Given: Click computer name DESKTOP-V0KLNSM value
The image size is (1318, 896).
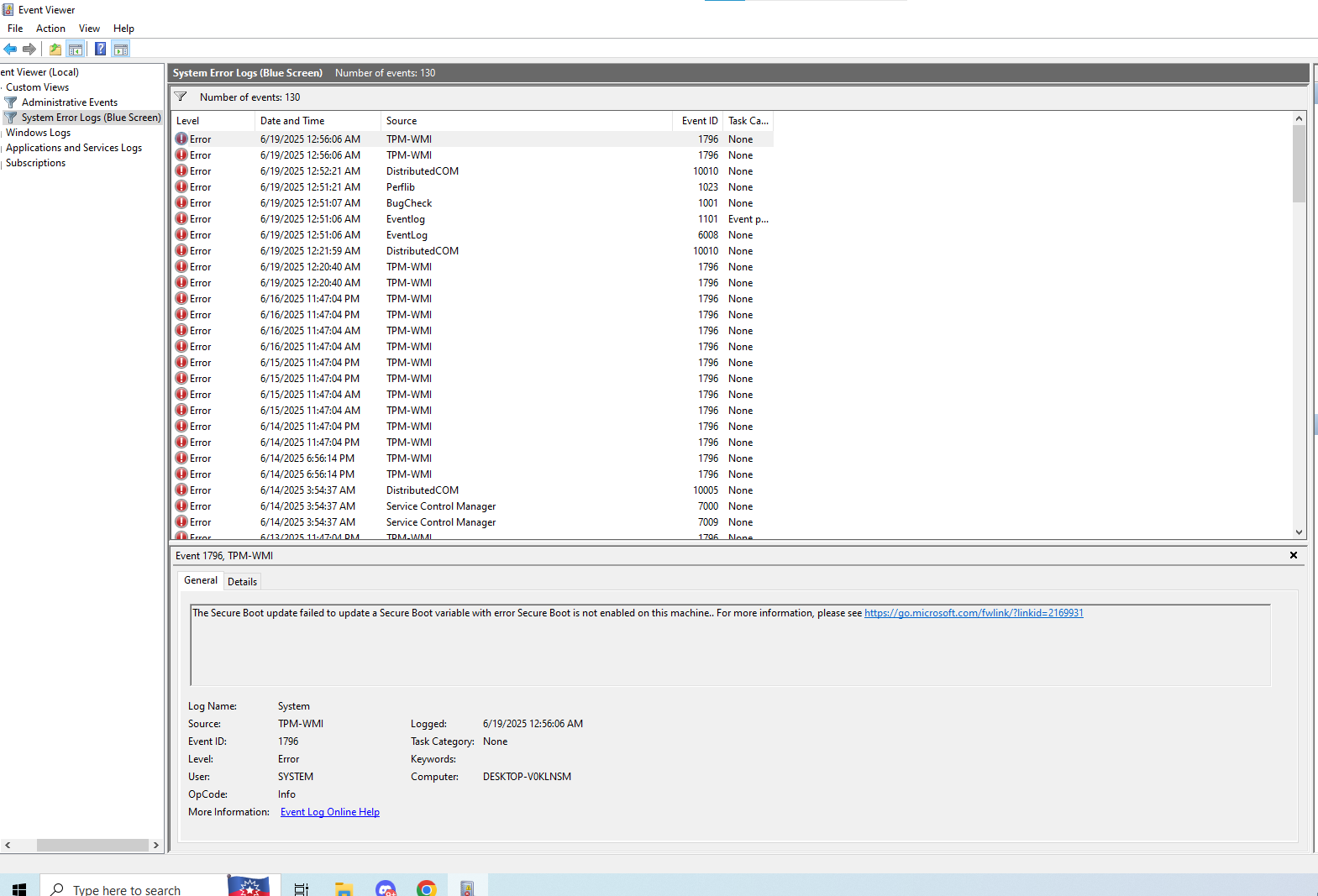Looking at the screenshot, I should tap(527, 777).
